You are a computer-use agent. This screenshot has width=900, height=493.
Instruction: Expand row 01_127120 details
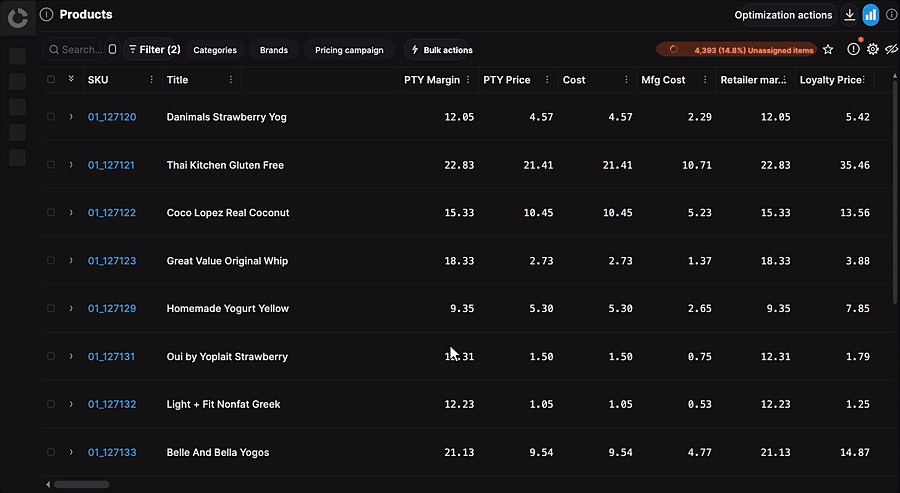coord(71,117)
